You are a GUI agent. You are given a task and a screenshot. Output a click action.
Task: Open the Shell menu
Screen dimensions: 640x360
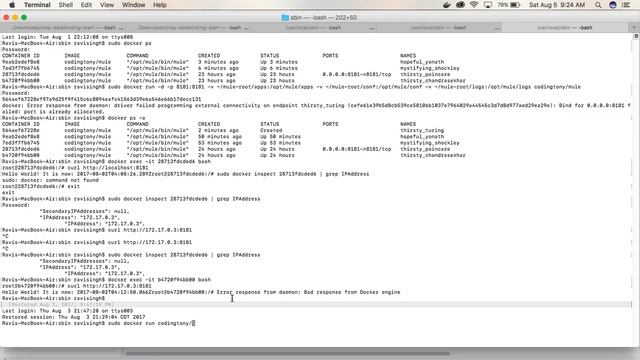pos(65,5)
